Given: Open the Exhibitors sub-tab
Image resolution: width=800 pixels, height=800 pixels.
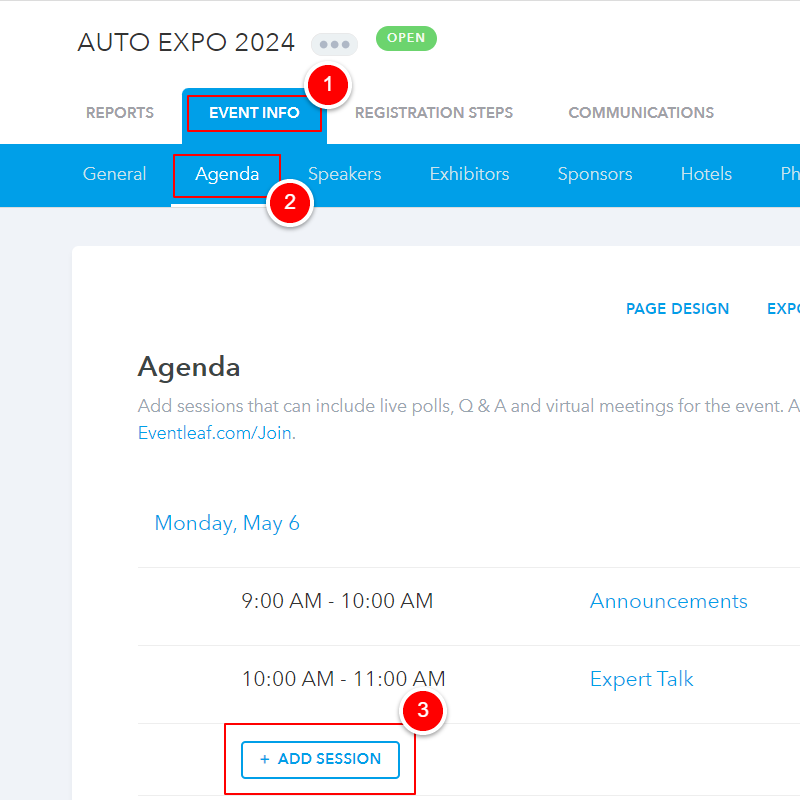Looking at the screenshot, I should tap(469, 174).
